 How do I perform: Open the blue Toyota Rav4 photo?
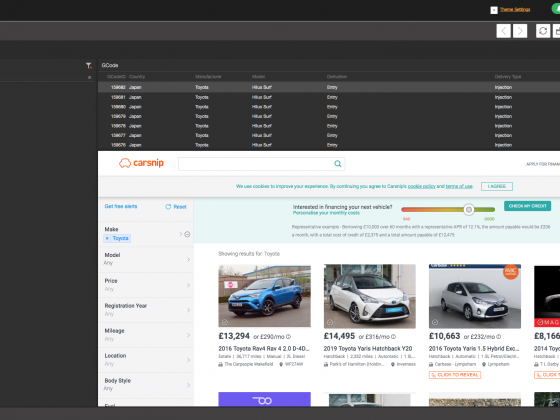point(264,296)
